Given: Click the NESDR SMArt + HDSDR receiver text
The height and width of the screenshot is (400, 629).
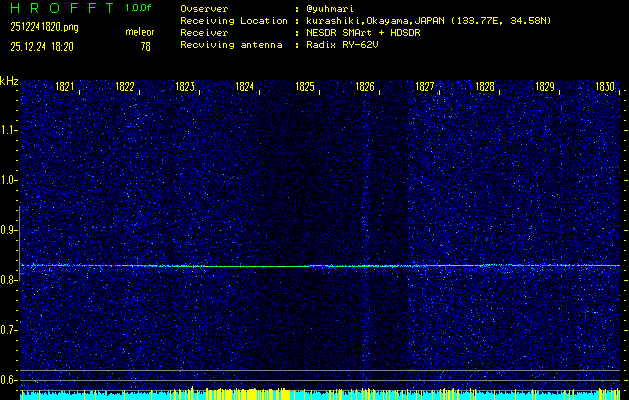Looking at the screenshot, I should (364, 33).
